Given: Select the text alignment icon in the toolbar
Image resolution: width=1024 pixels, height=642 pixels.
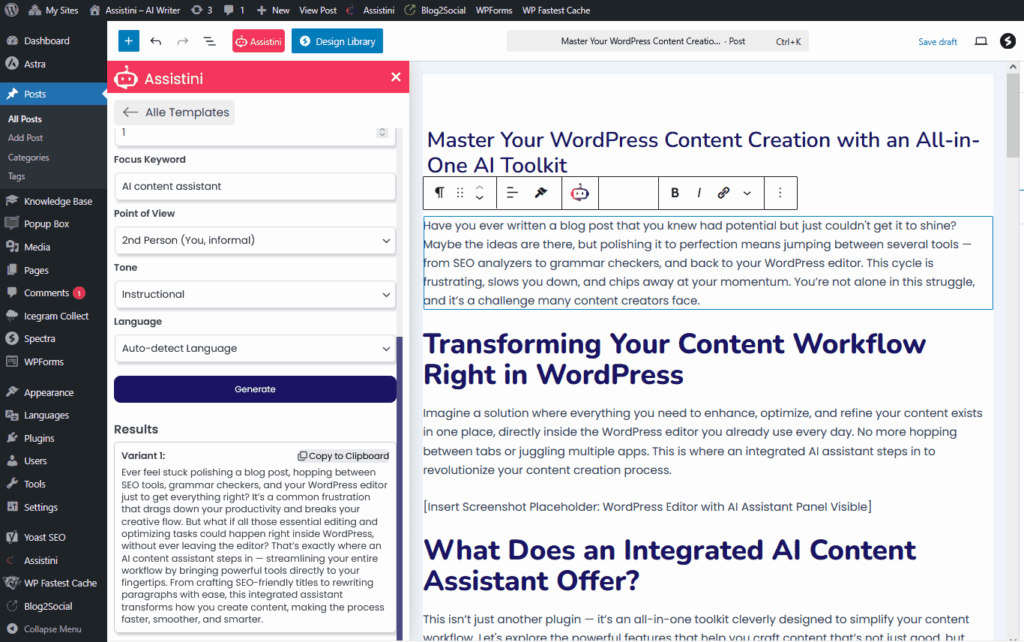Looking at the screenshot, I should point(512,193).
